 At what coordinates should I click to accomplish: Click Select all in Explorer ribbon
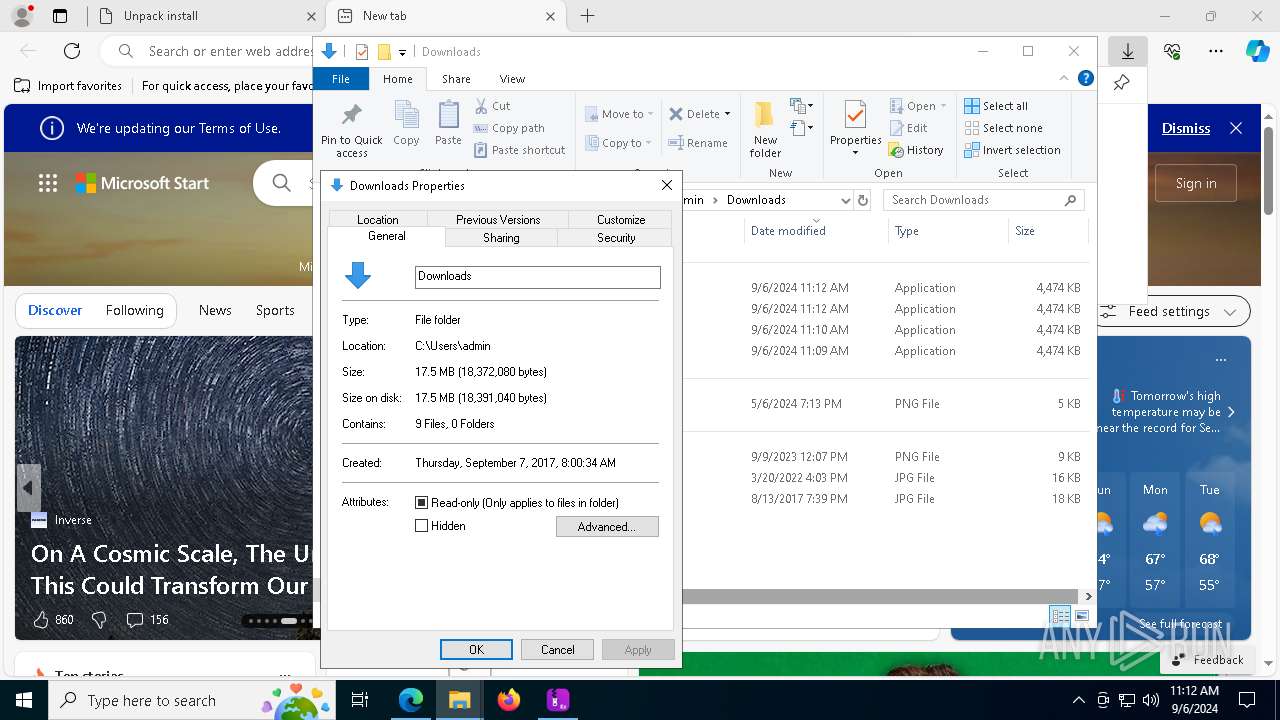[x=996, y=106]
